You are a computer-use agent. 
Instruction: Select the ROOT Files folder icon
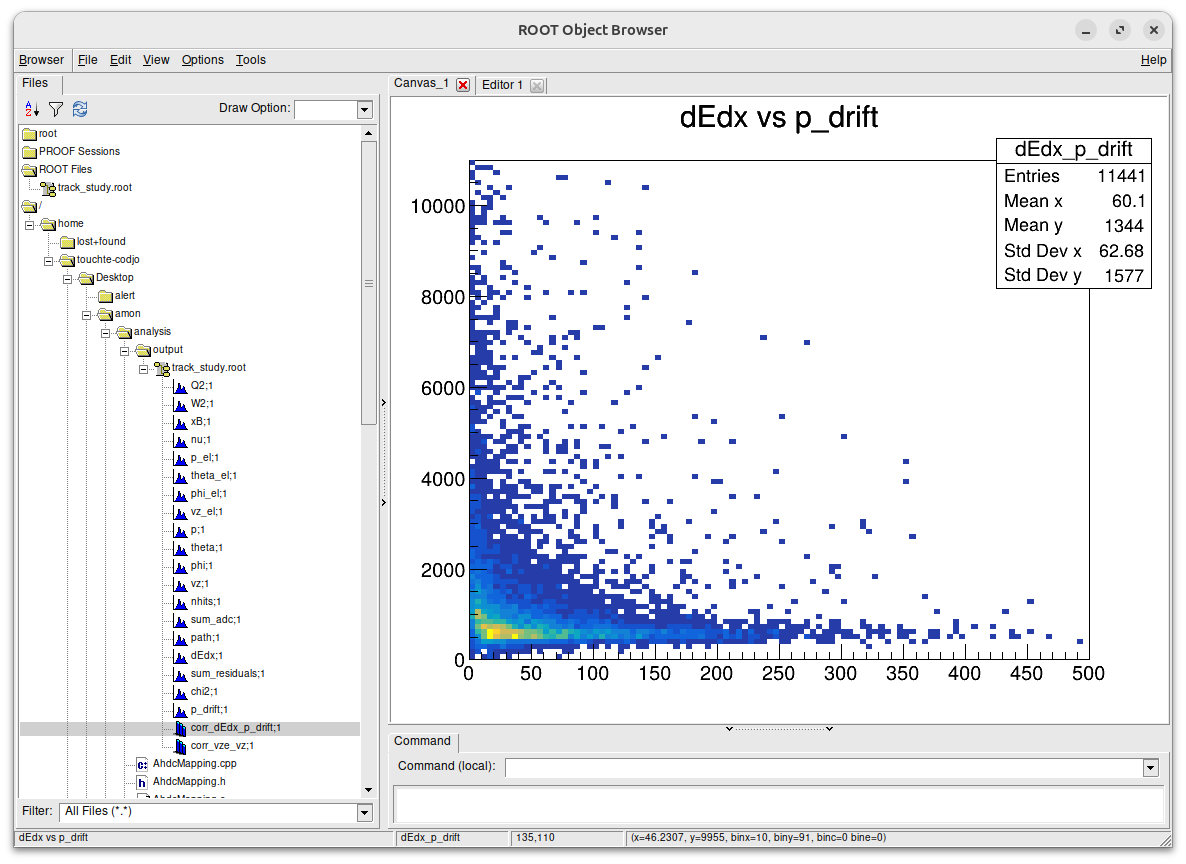coord(29,170)
